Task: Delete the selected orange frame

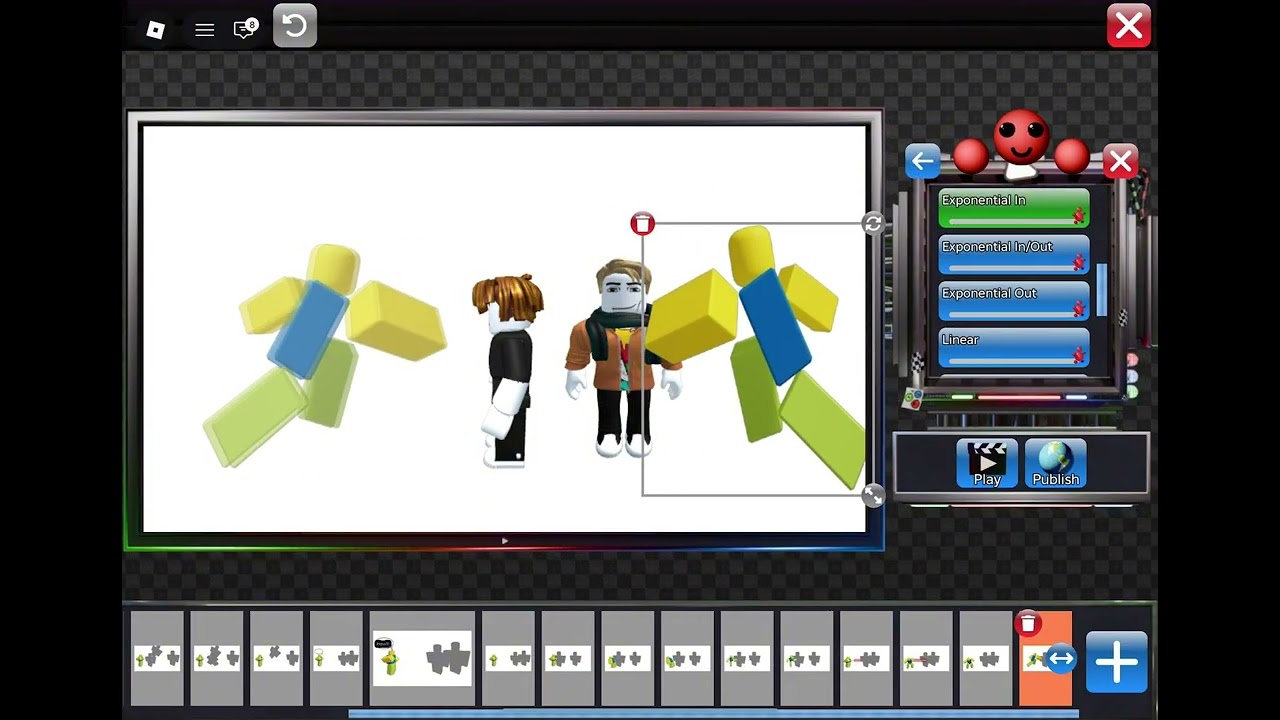Action: 1027,624
